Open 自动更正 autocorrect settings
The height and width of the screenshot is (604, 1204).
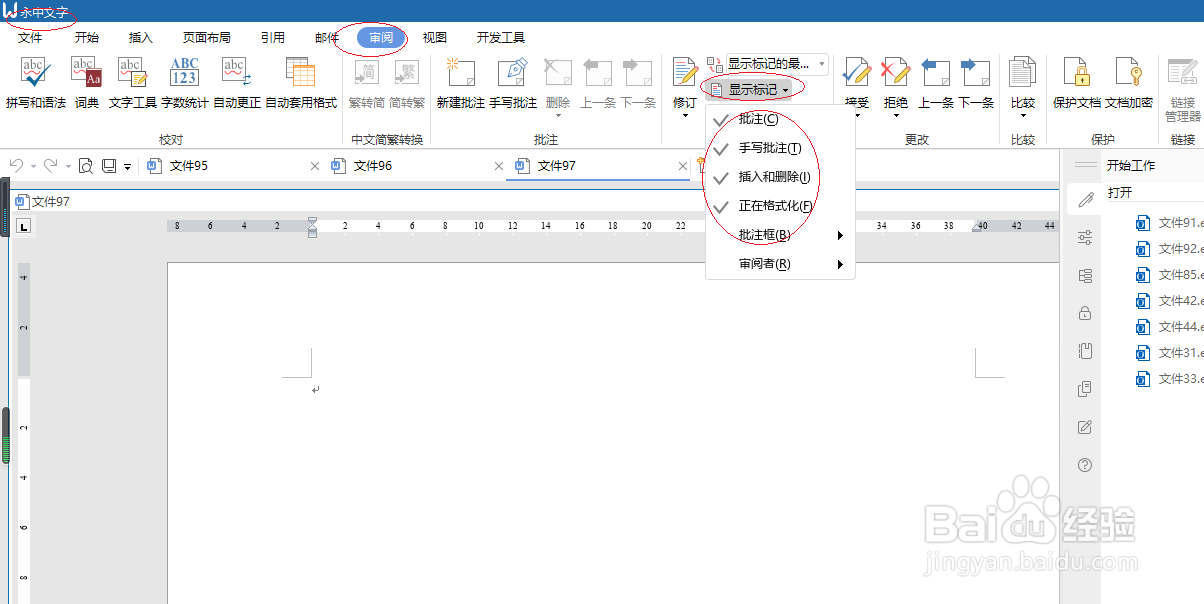(x=236, y=83)
